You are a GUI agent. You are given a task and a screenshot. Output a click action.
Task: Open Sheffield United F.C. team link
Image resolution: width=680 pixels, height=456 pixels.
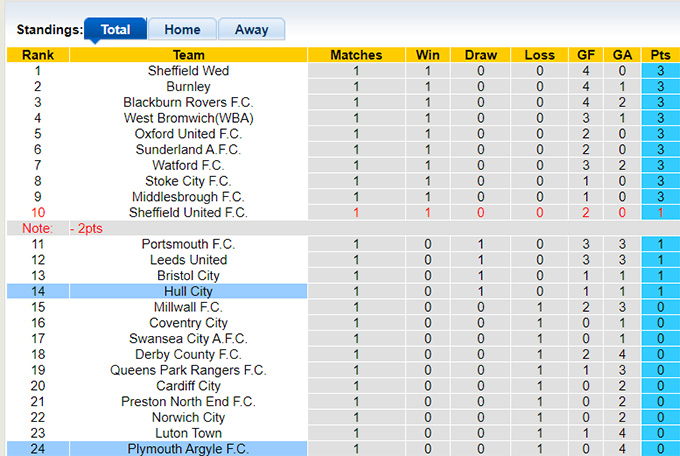click(188, 212)
